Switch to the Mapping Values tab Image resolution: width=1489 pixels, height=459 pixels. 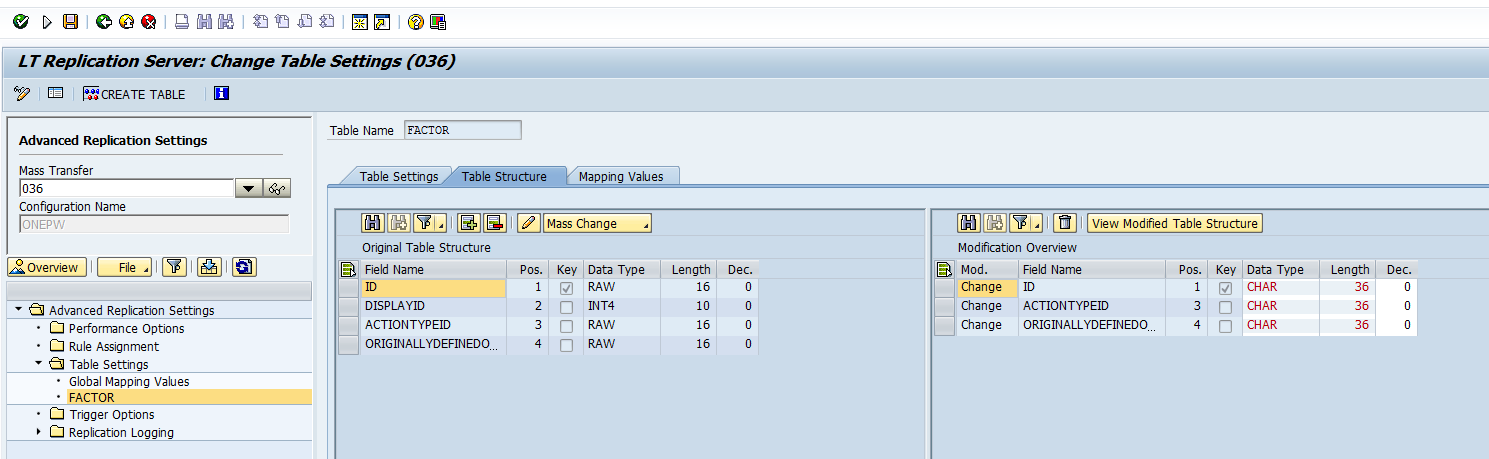tap(621, 176)
